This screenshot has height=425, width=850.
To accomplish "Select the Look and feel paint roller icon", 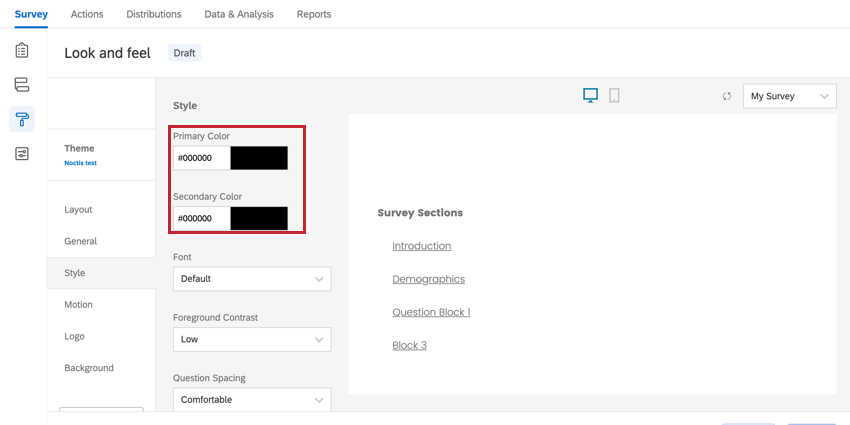I will coord(22,119).
